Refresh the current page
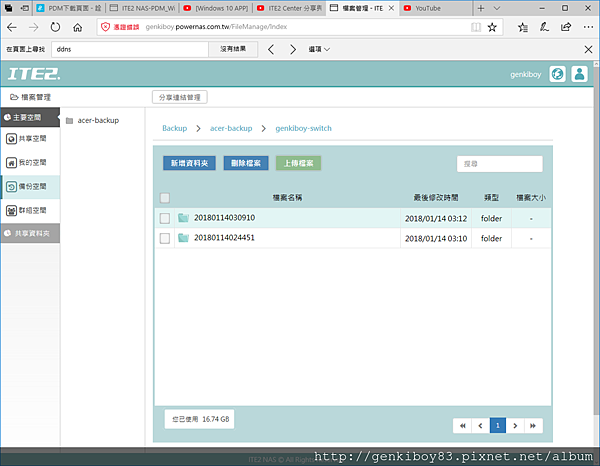 pyautogui.click(x=55, y=27)
